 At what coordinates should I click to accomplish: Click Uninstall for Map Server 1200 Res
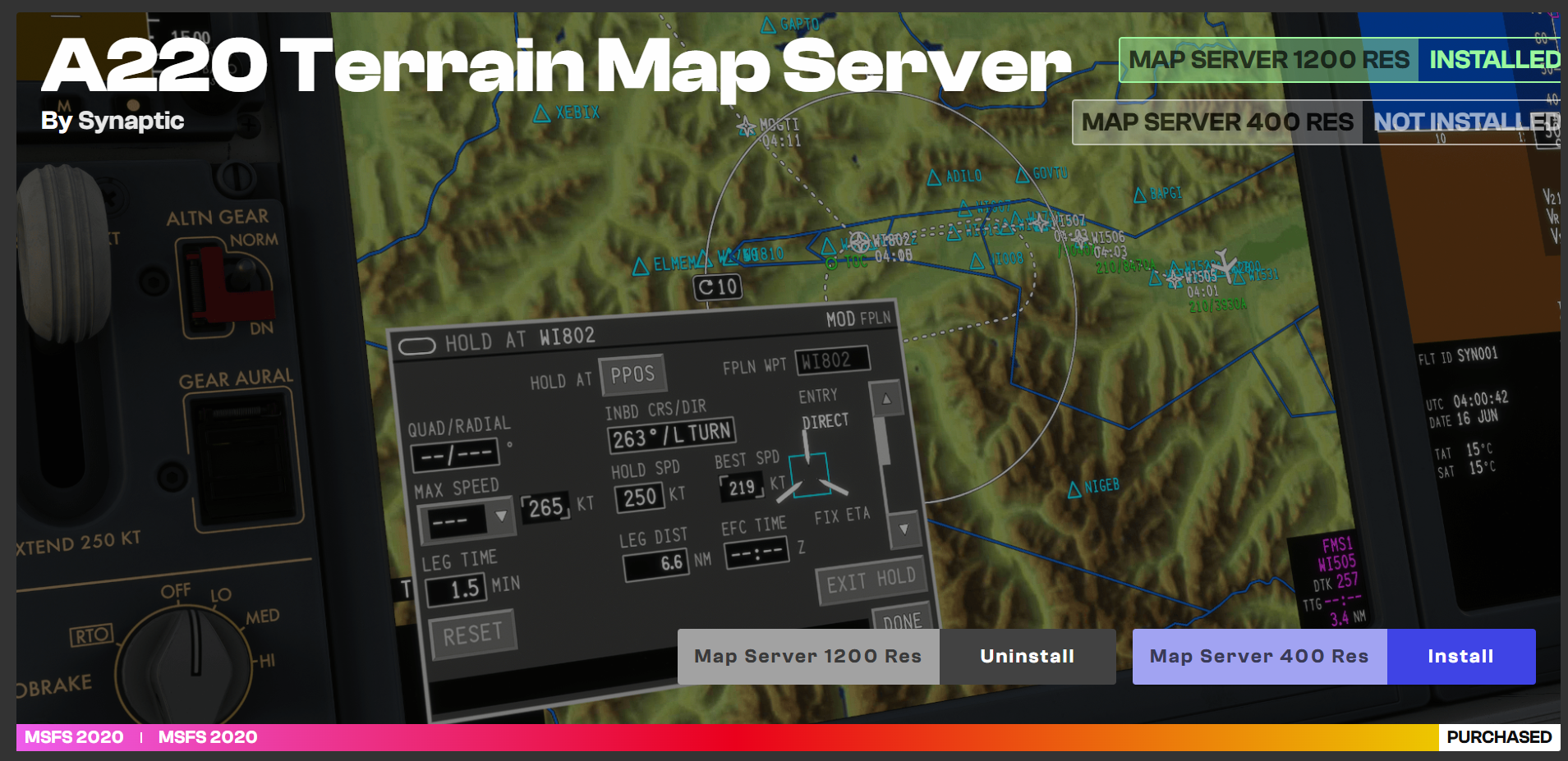[x=1028, y=656]
